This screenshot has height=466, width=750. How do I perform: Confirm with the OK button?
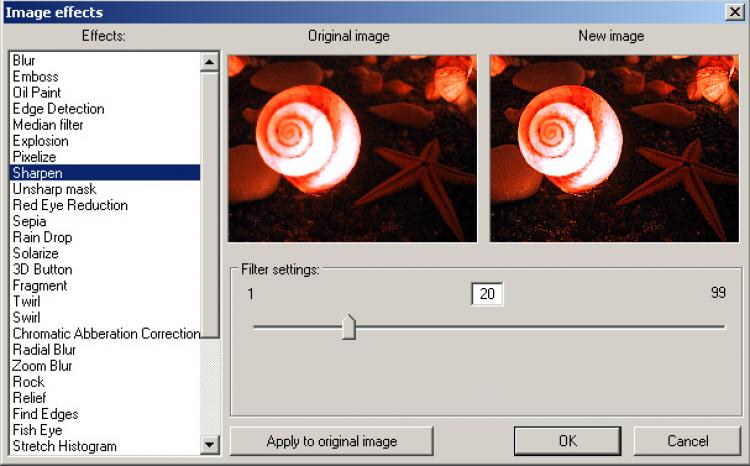[567, 441]
